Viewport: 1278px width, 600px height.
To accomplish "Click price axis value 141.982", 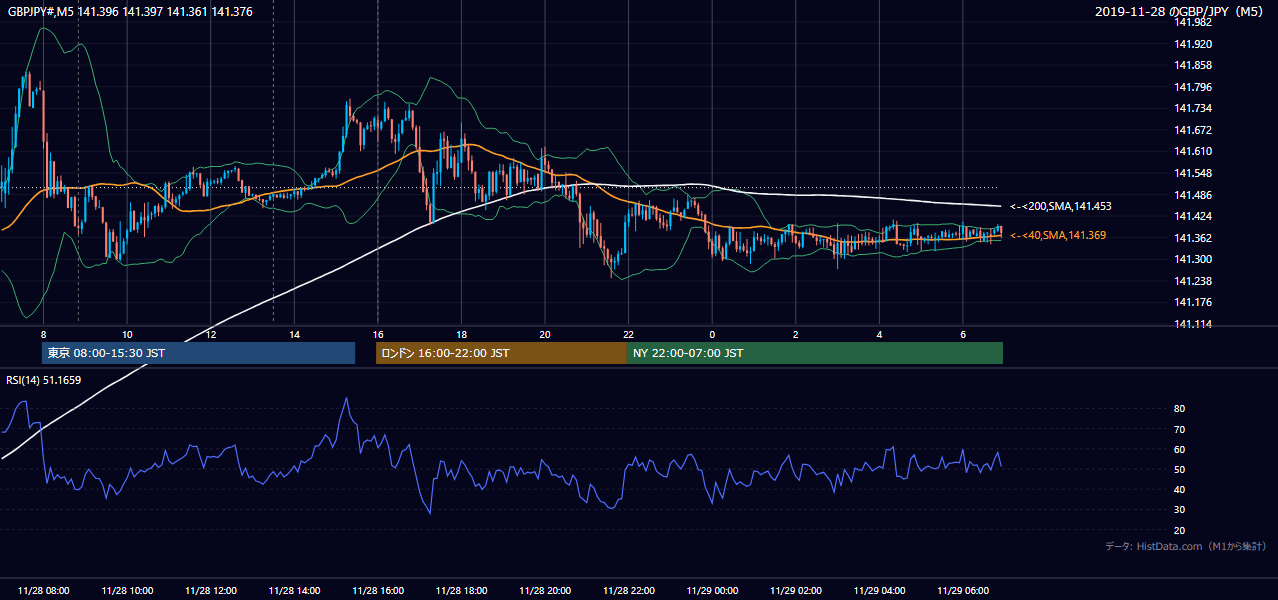I will [1193, 22].
